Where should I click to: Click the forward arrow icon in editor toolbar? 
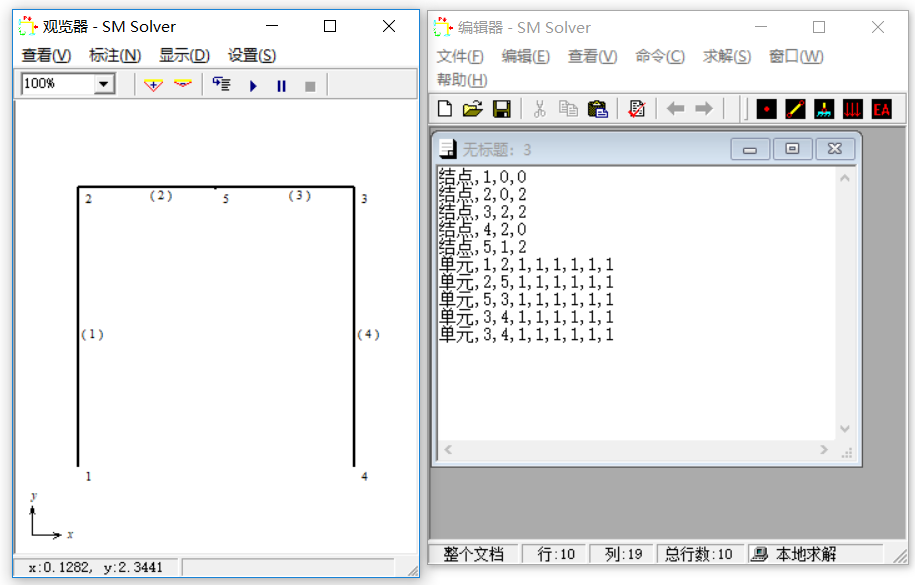(704, 109)
